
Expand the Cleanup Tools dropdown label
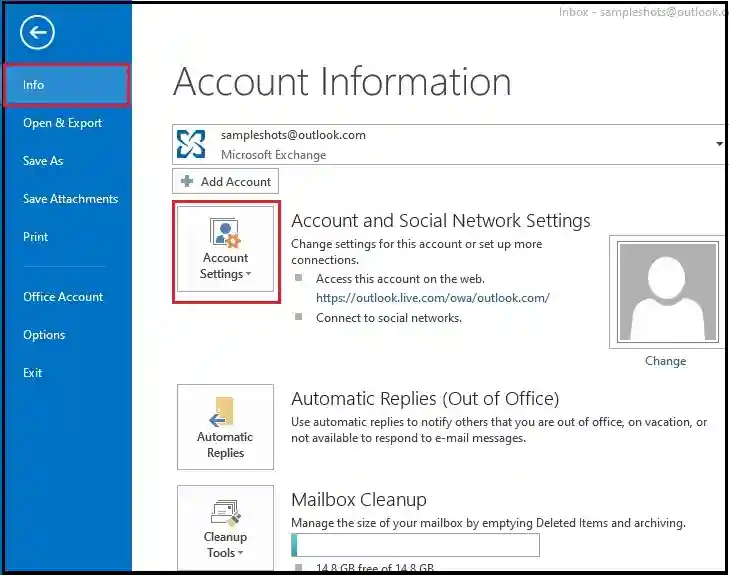[225, 544]
